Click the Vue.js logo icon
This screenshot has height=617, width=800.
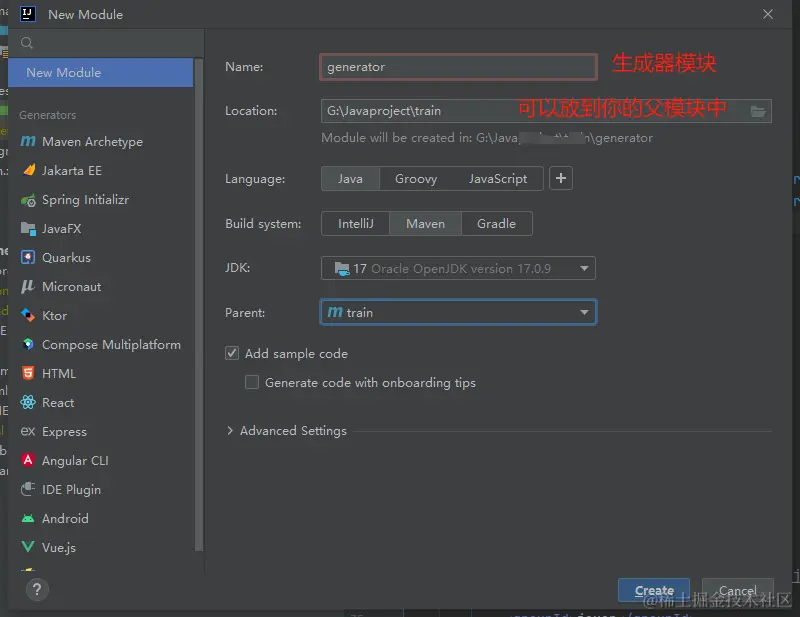[x=28, y=547]
